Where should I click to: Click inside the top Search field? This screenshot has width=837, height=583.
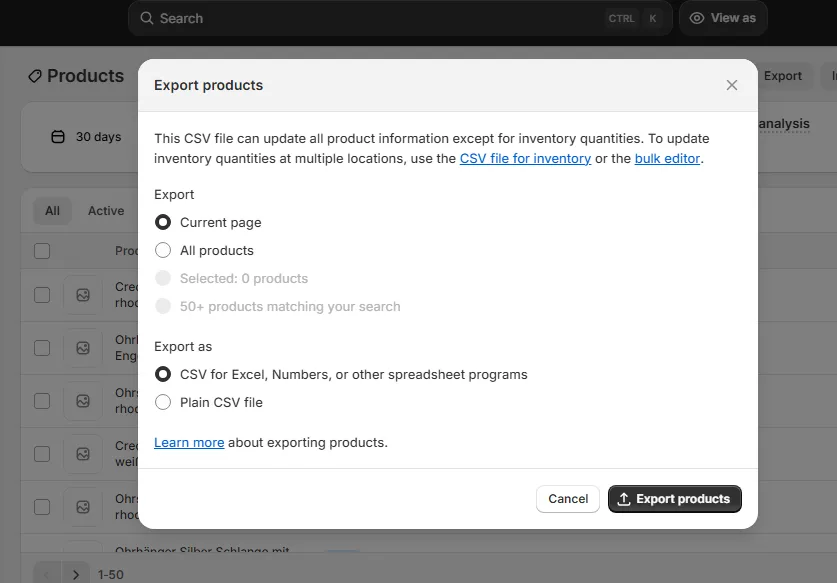point(300,18)
